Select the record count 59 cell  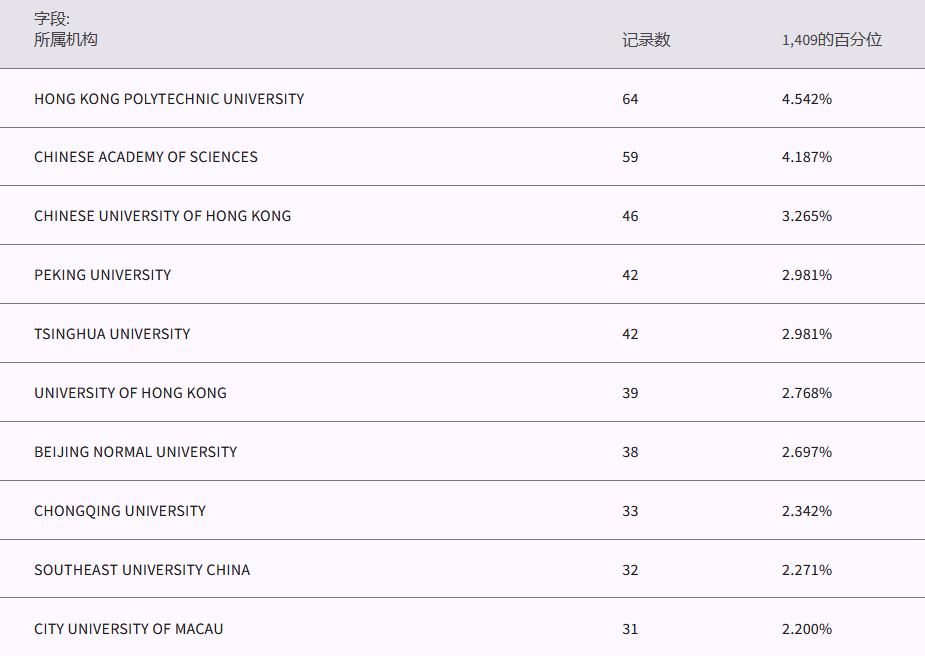pyautogui.click(x=630, y=157)
